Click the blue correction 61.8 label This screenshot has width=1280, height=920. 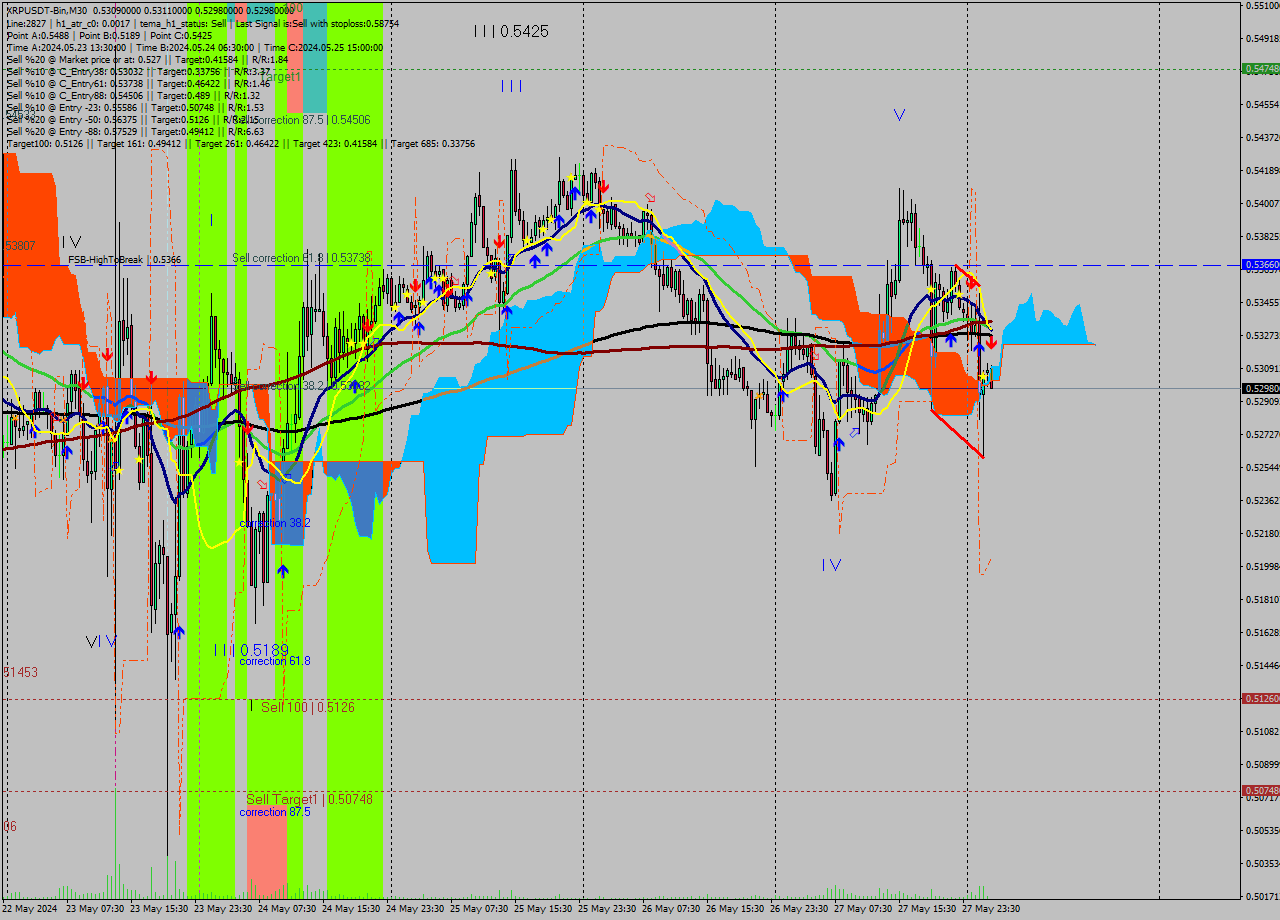275,661
